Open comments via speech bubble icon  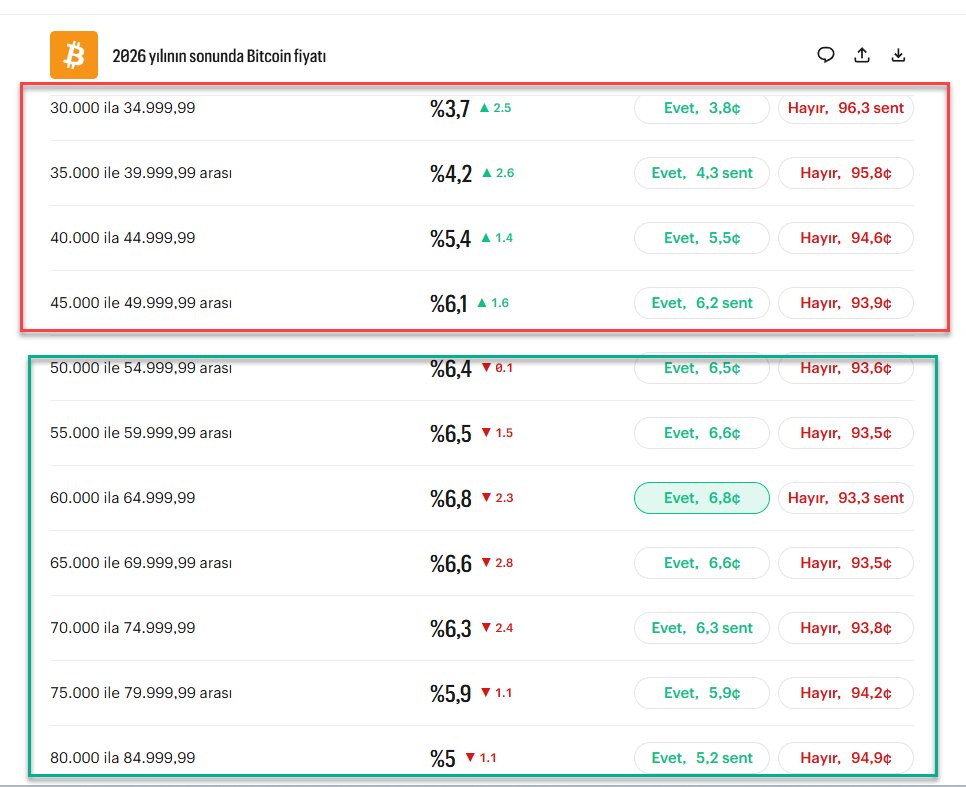(x=825, y=56)
